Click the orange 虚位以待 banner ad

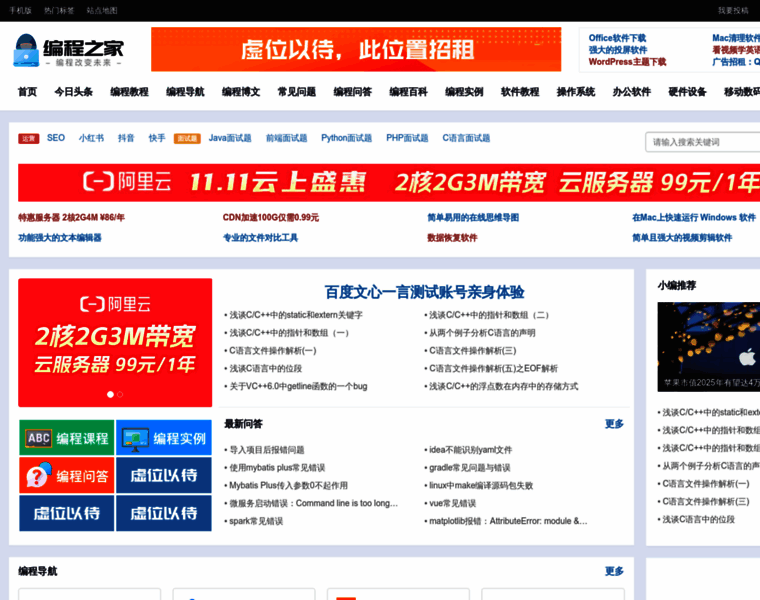pos(356,49)
